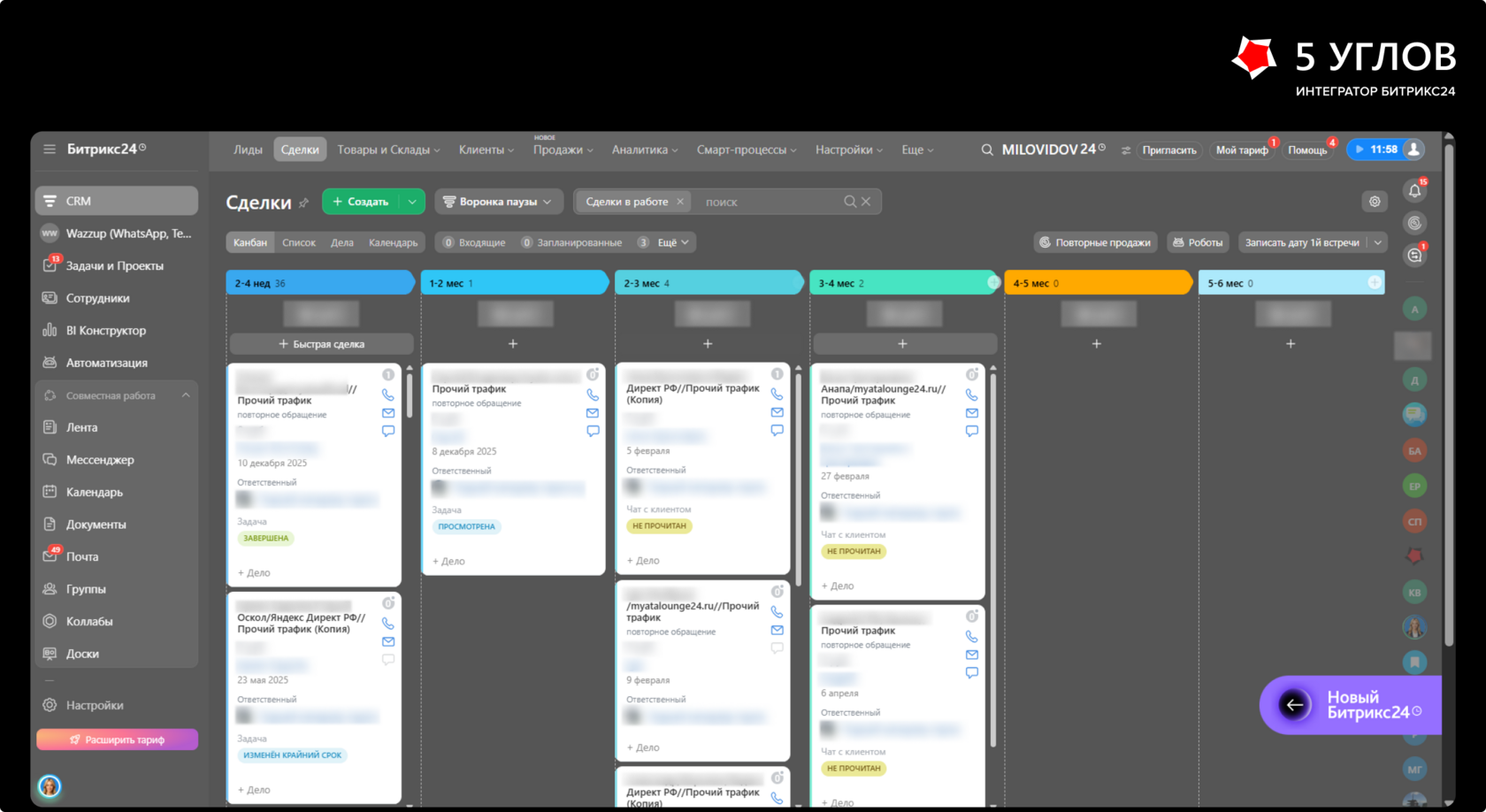Expand the top Настройки menu

849,149
